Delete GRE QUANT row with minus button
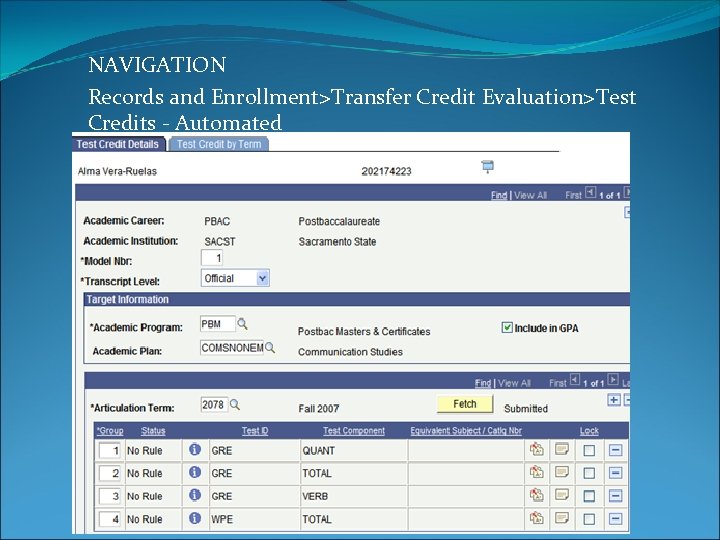The height and width of the screenshot is (540, 720). [x=615, y=450]
